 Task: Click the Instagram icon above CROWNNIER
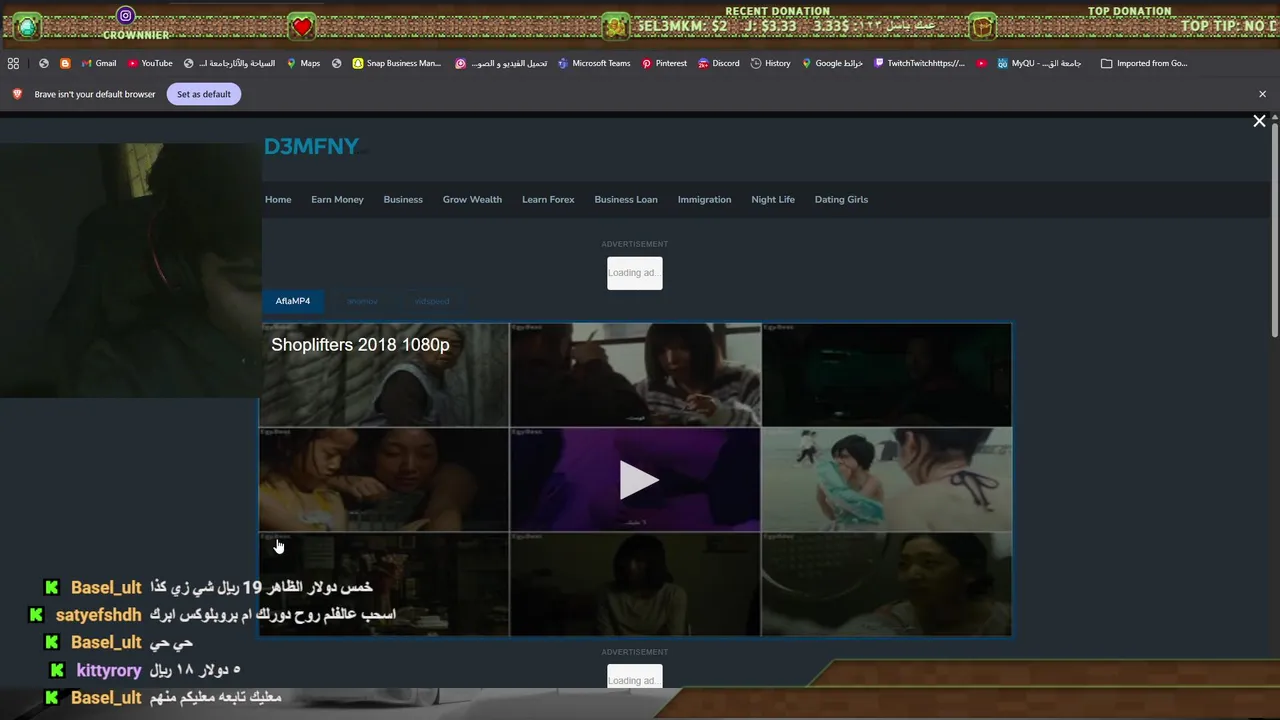pos(125,15)
